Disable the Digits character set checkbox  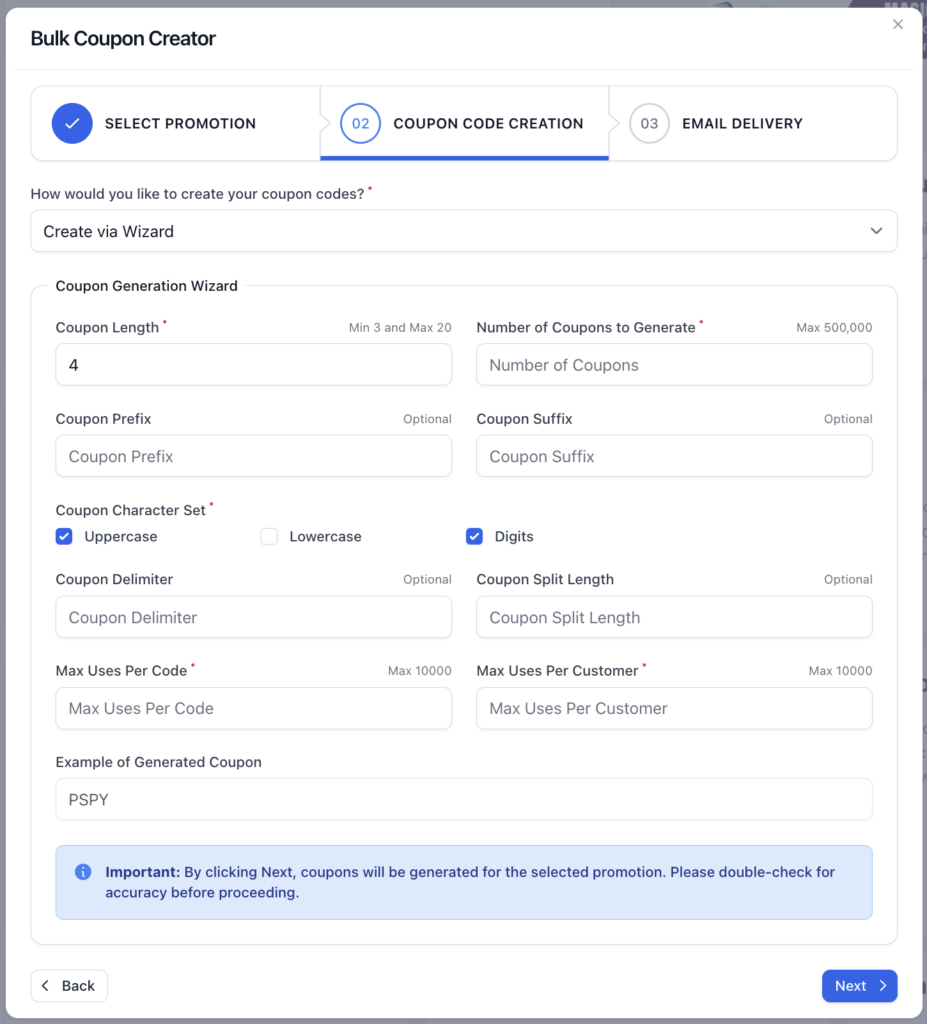474,536
